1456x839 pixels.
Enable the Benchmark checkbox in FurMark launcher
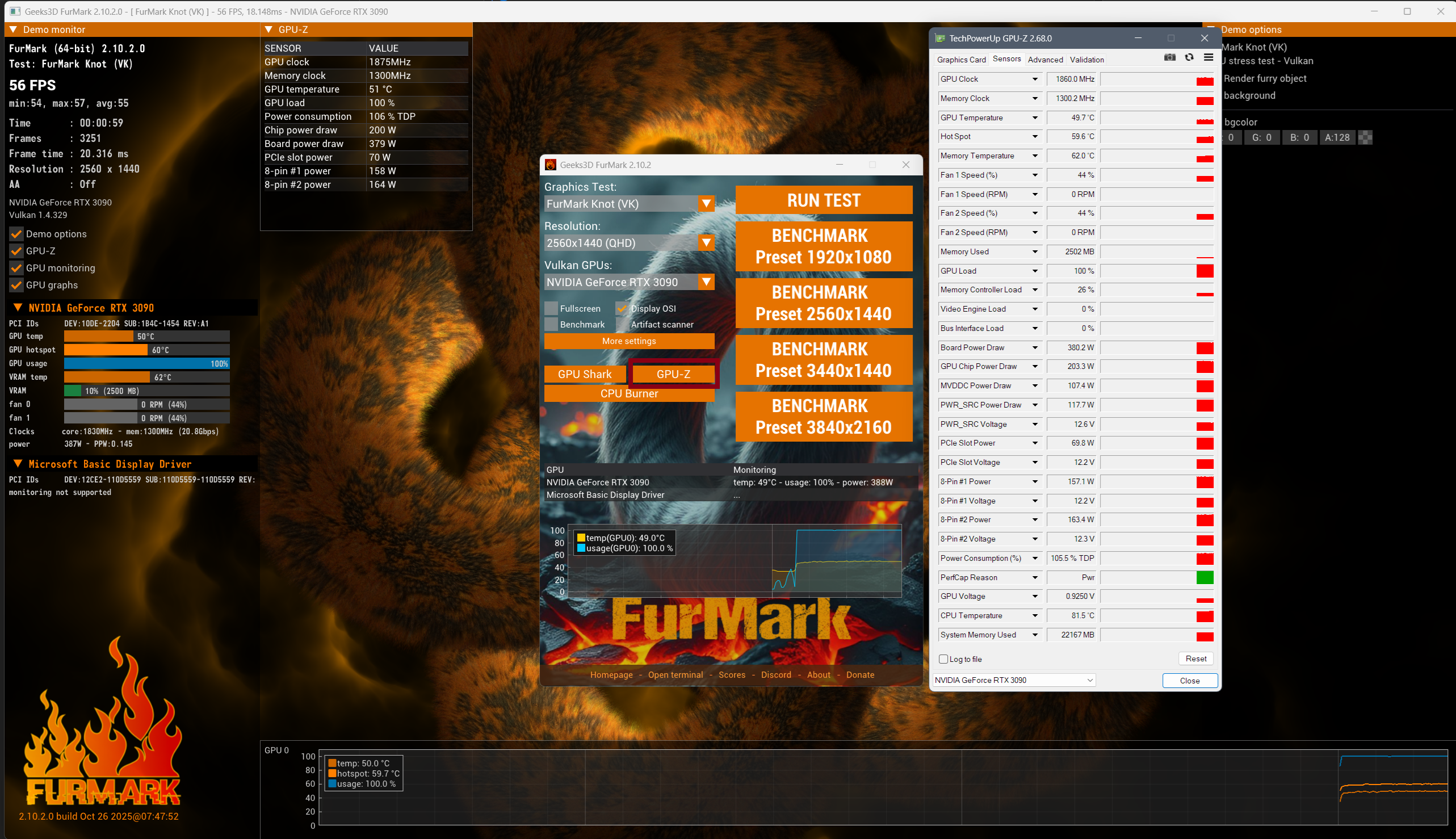pos(551,325)
